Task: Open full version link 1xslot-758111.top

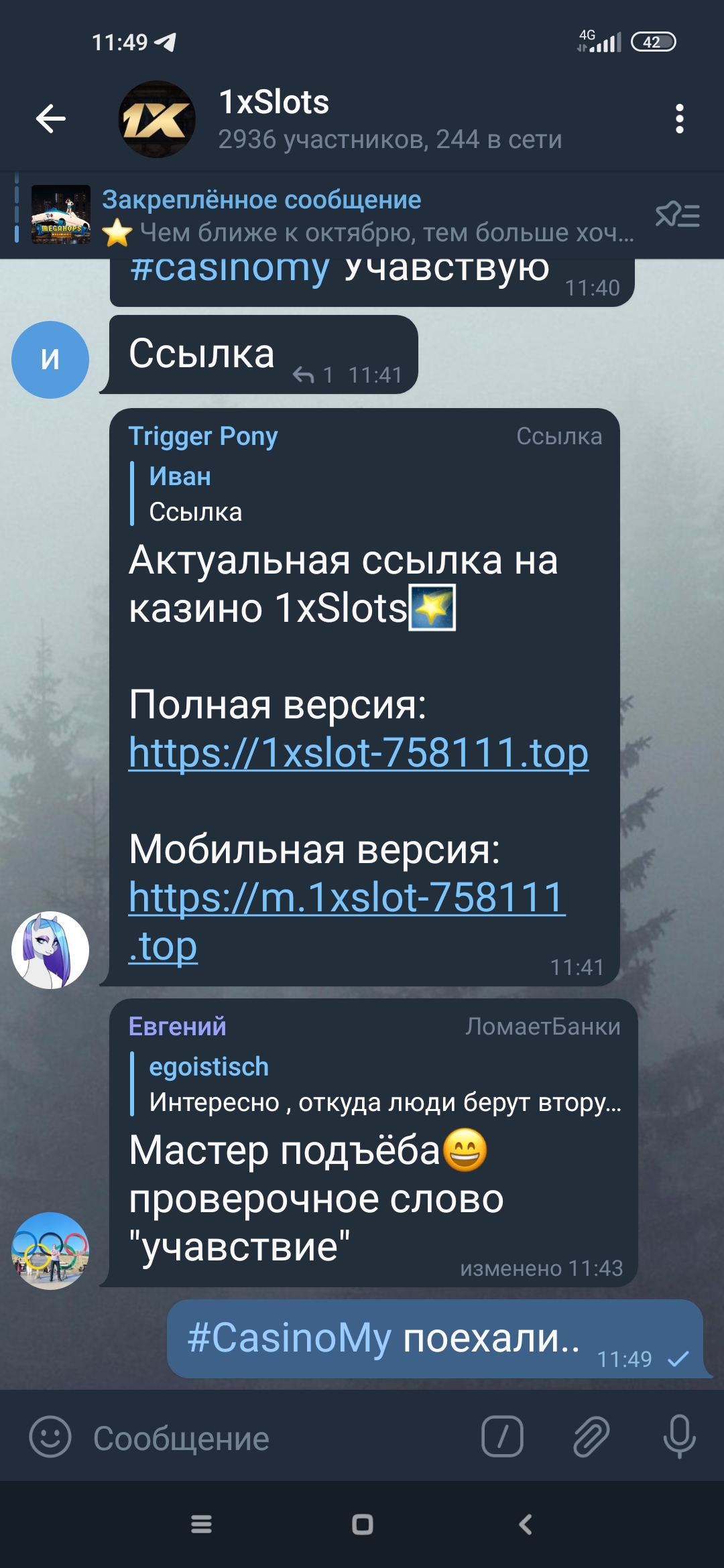Action: (x=359, y=753)
